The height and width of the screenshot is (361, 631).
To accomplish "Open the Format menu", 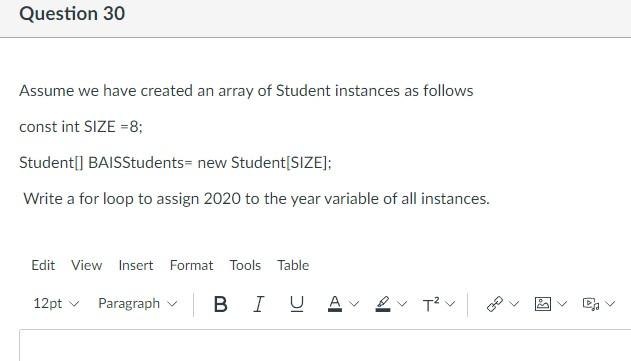I will (x=192, y=266).
